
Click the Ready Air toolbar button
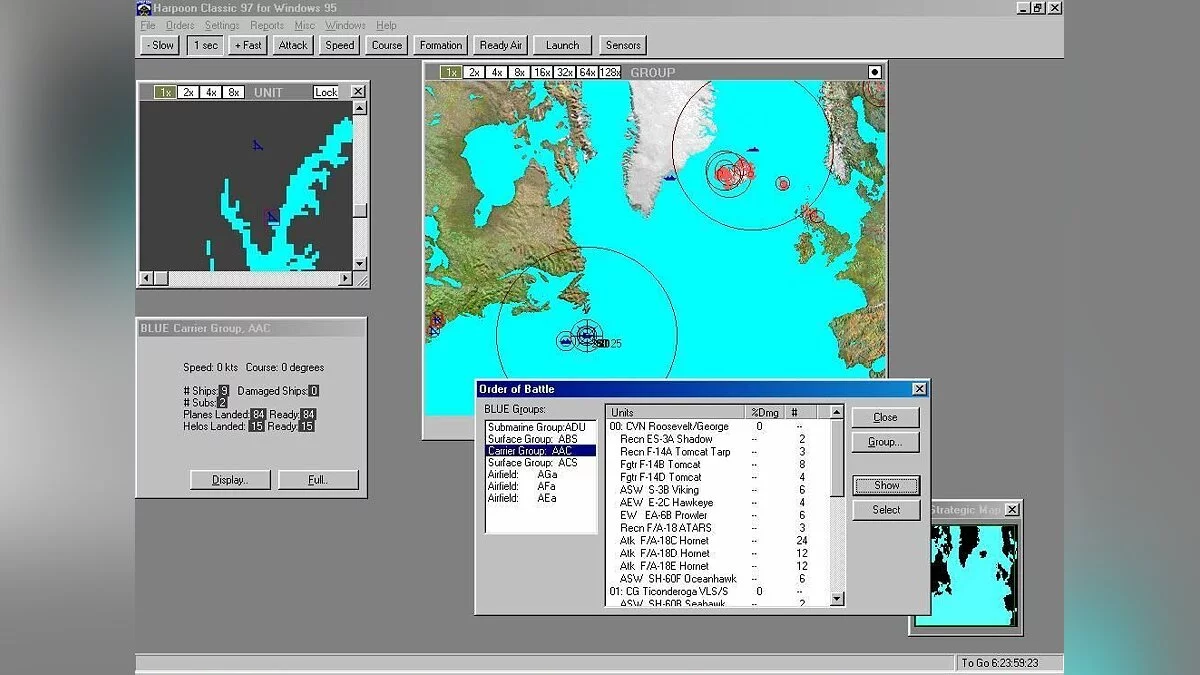(x=501, y=45)
